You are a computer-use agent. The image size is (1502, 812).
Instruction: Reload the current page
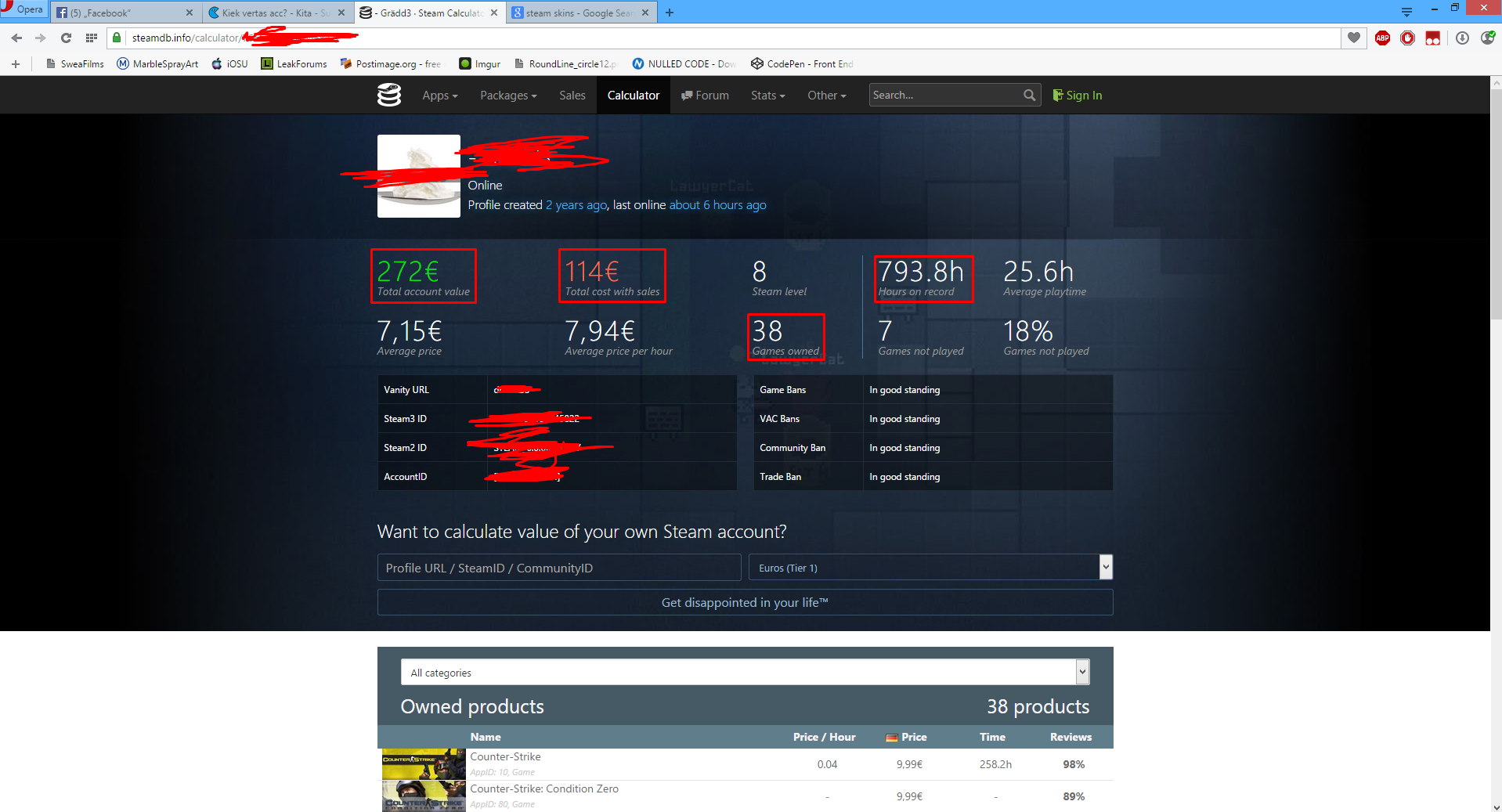coord(66,38)
